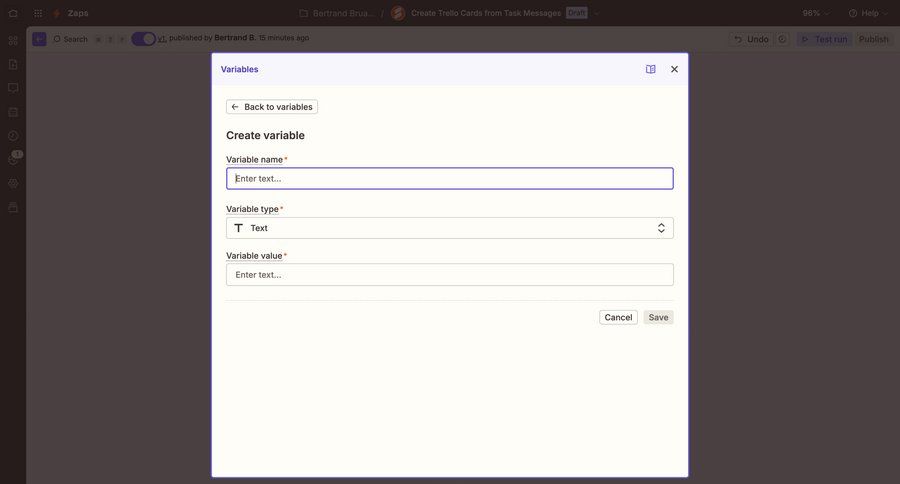Go back to variables list
Screen dimensions: 900x484
(x=272, y=107)
